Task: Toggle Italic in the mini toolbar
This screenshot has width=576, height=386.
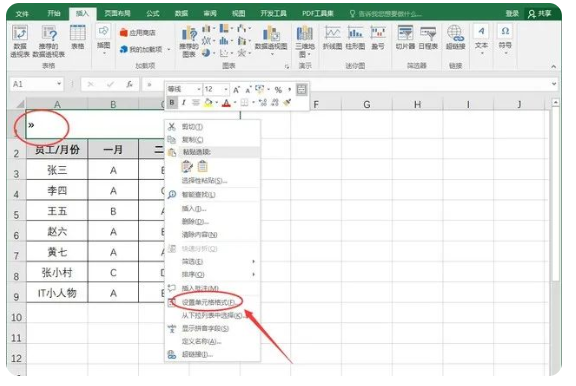Action: pos(184,102)
